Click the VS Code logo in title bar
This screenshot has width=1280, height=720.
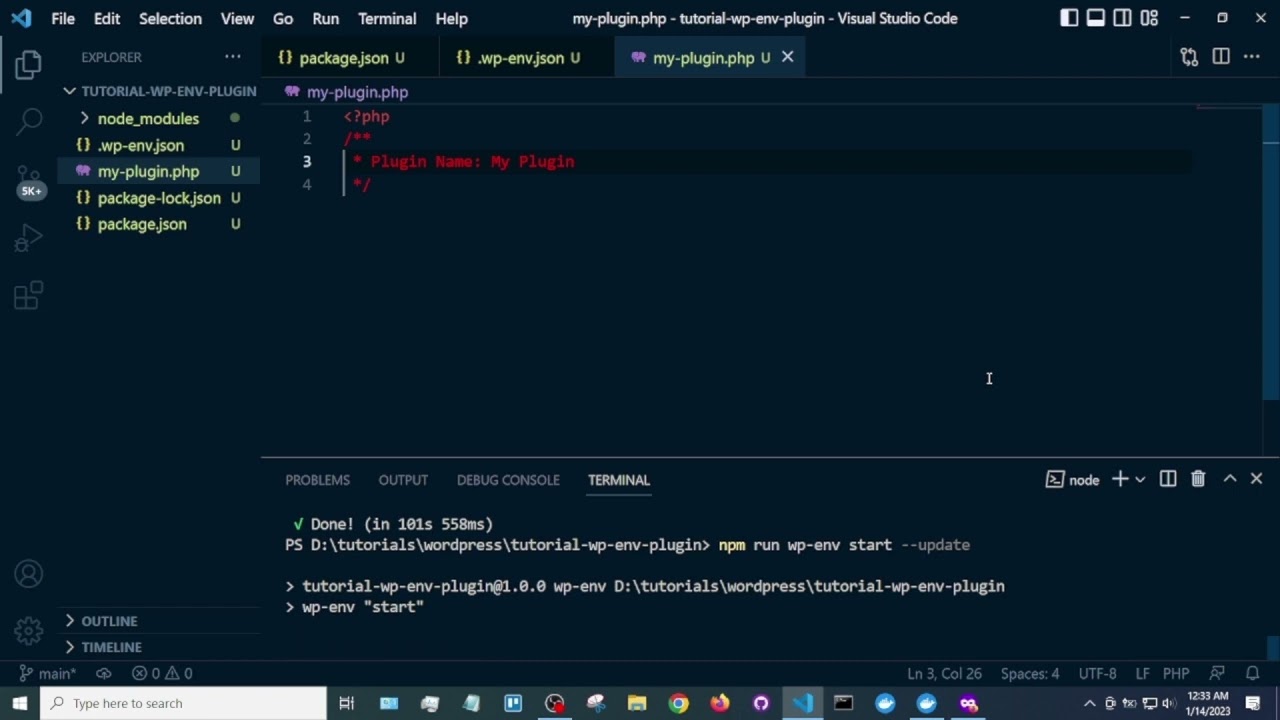point(21,18)
